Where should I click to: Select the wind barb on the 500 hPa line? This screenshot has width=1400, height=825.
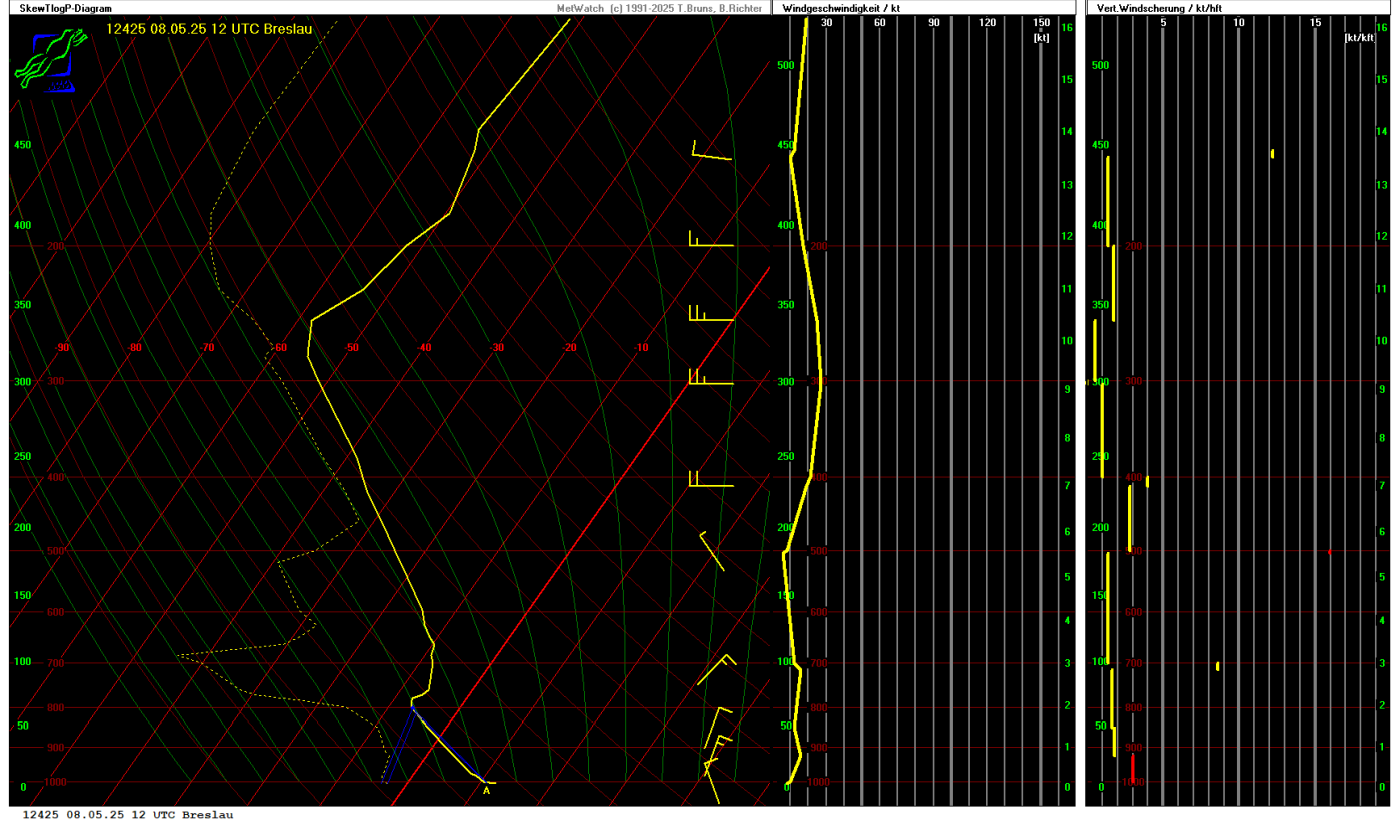(712, 551)
